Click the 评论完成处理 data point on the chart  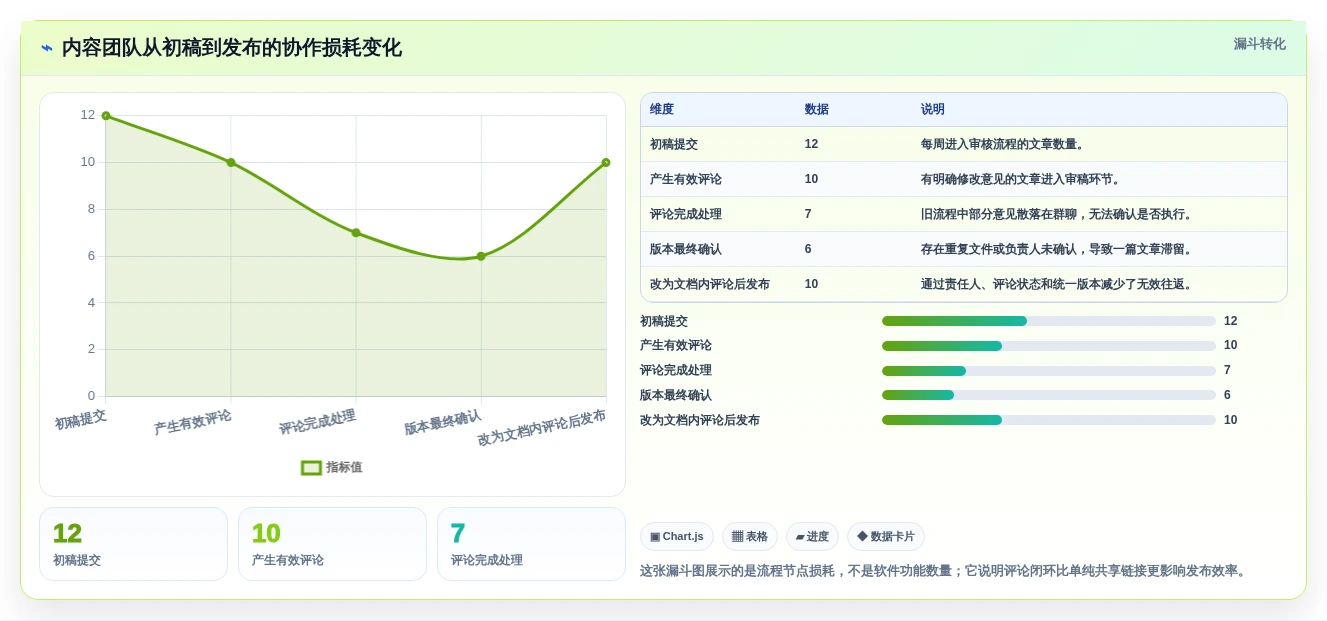(x=356, y=233)
